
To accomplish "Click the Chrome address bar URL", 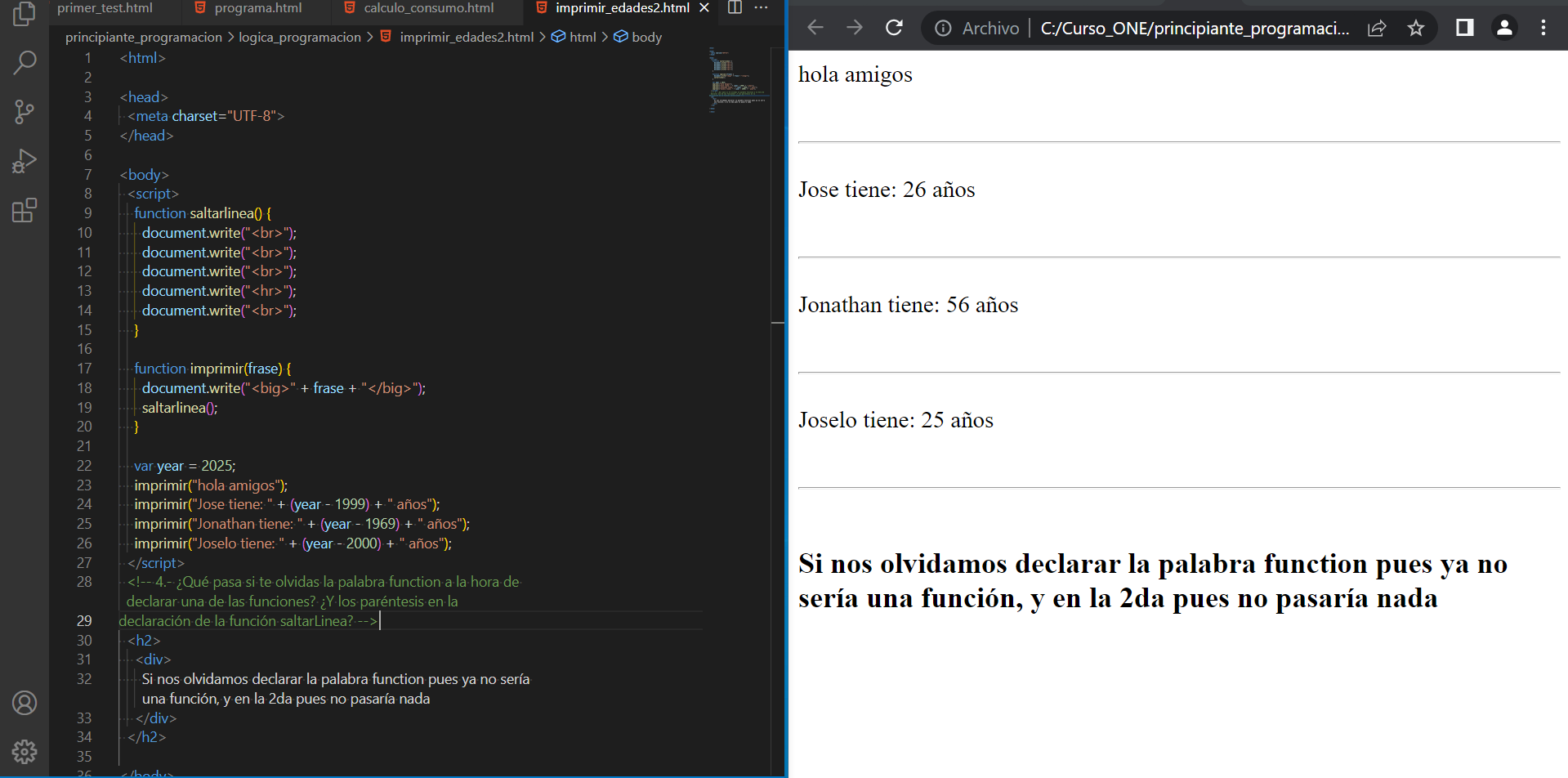I will (x=1195, y=29).
